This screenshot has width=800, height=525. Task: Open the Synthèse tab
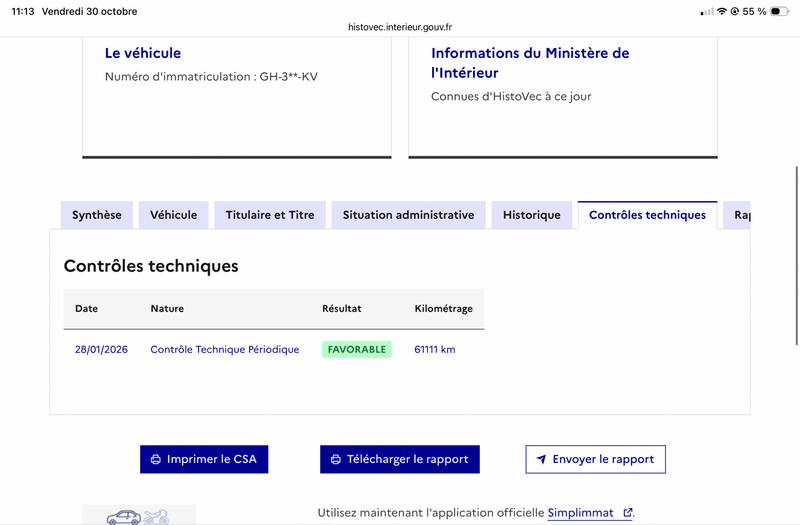[97, 215]
